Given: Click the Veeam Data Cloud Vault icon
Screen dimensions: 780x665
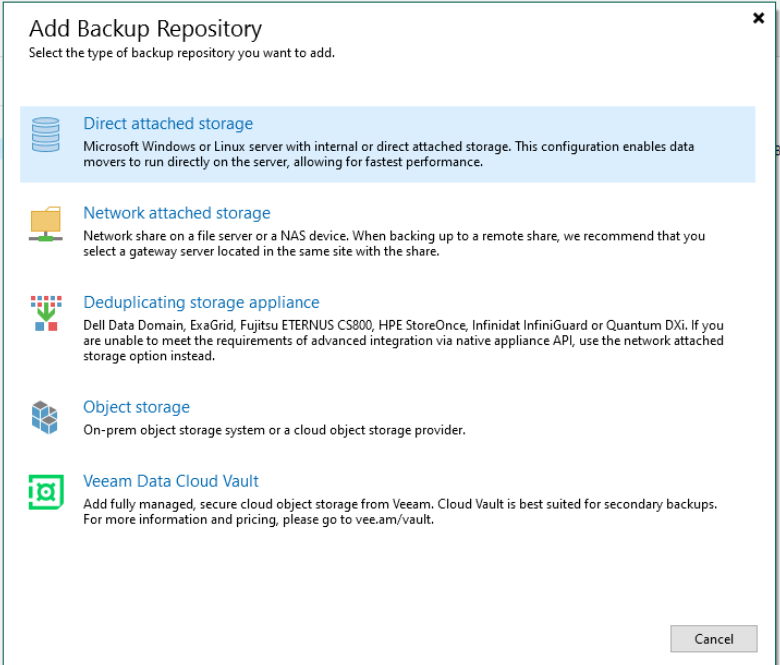Looking at the screenshot, I should click(x=46, y=492).
